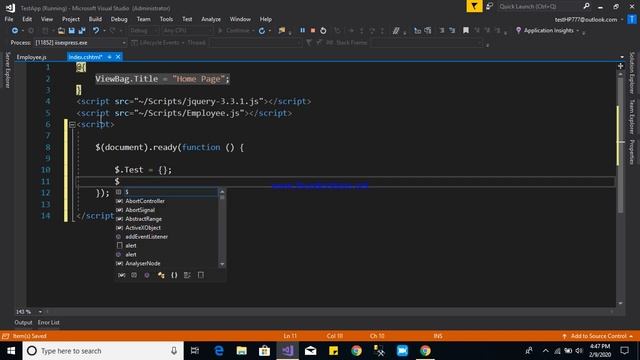Screen dimensions: 640x360
Task: Refresh the browser with the Browser Link icon
Action: [262, 31]
